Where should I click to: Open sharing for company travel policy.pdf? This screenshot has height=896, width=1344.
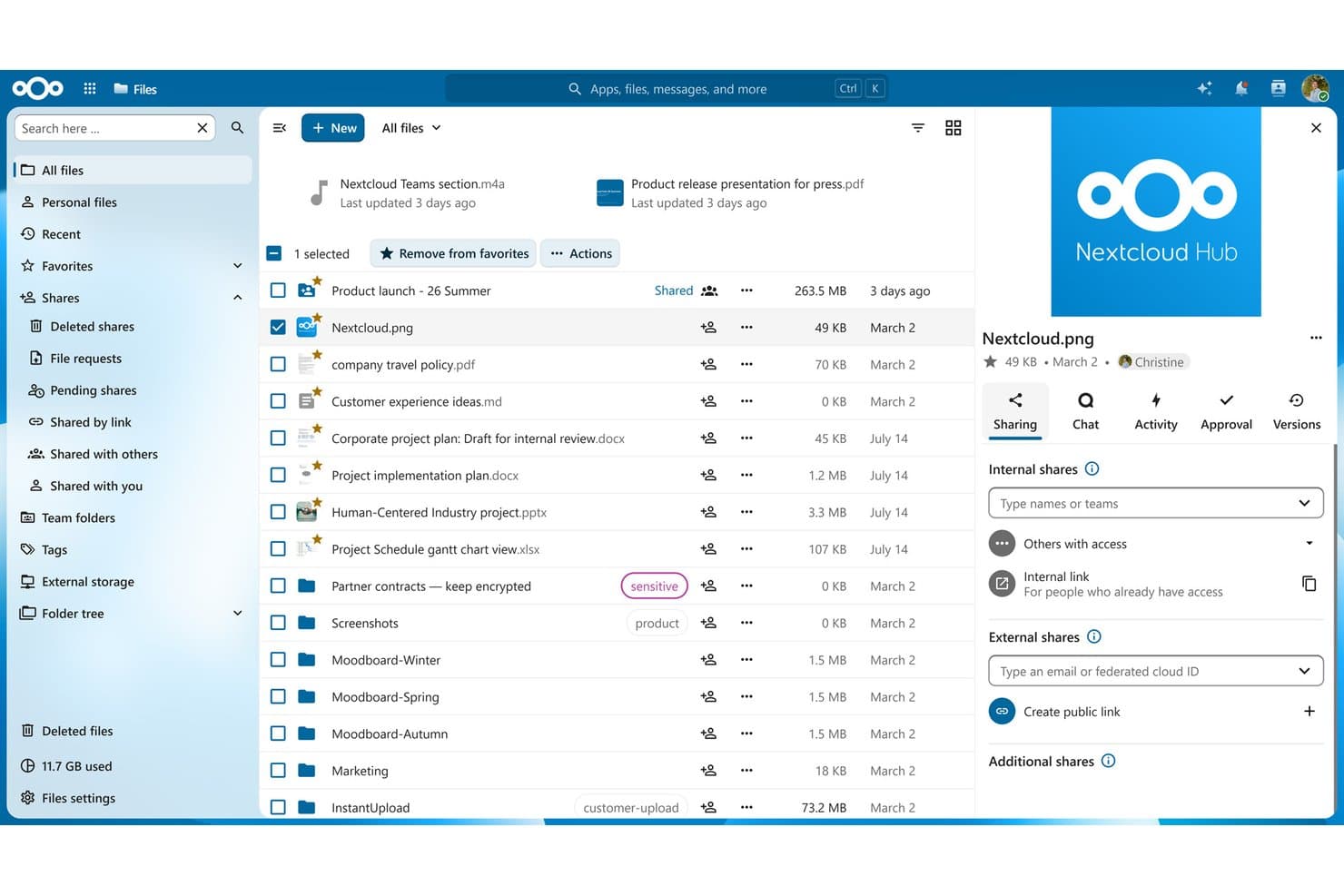point(708,365)
